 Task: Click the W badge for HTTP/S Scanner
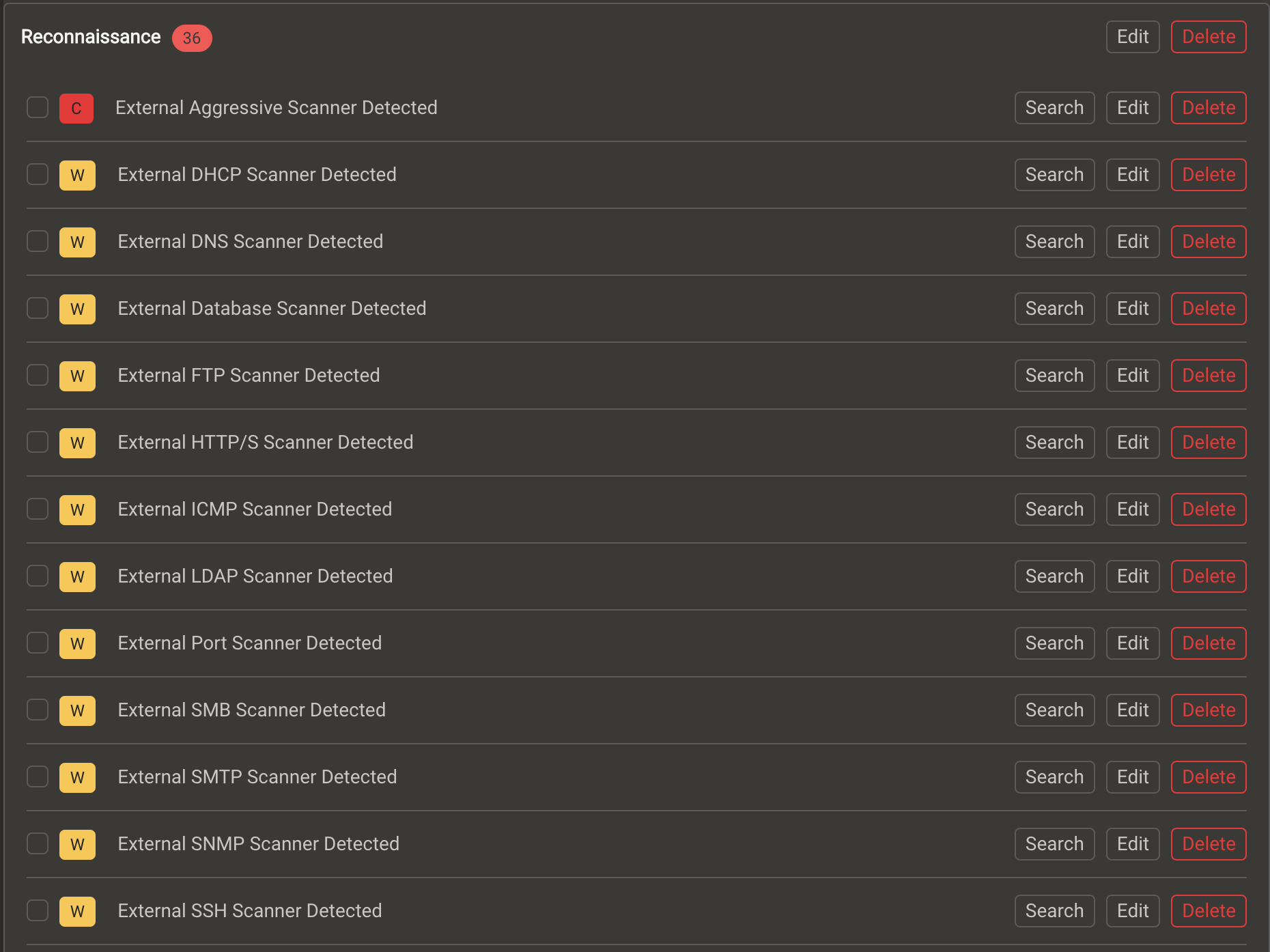(x=77, y=443)
